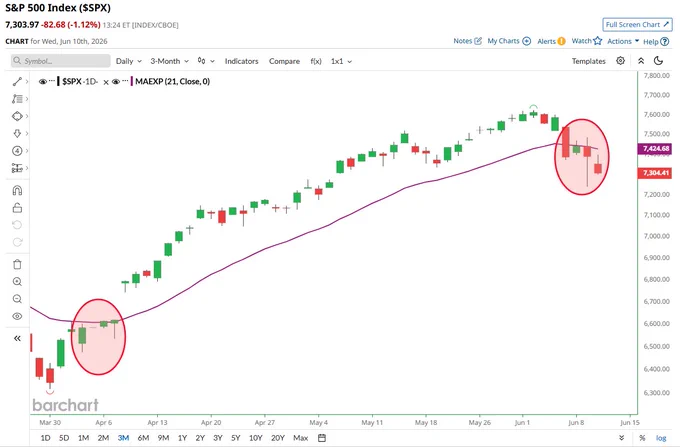Viewport: 680px width, 447px height.
Task: Click the 7,304.41 current price label
Action: (655, 173)
